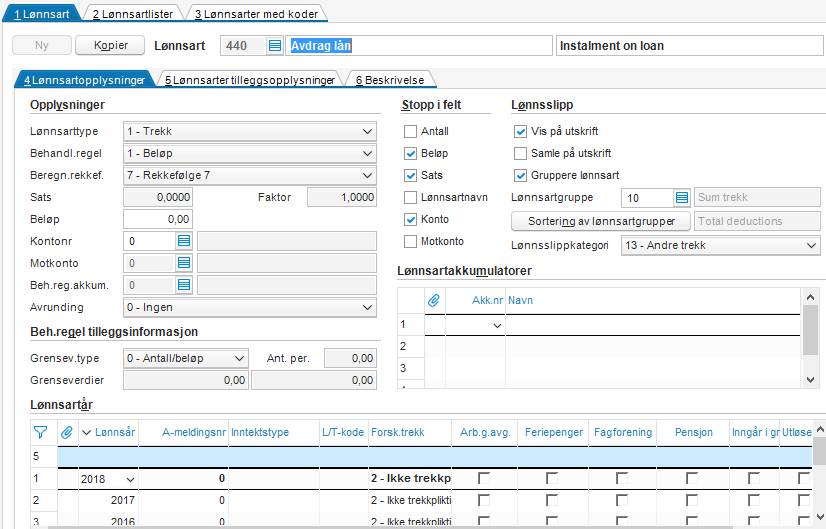Click the Lønnsartår table scroll down arrow
This screenshot has width=826, height=529.
820,517
